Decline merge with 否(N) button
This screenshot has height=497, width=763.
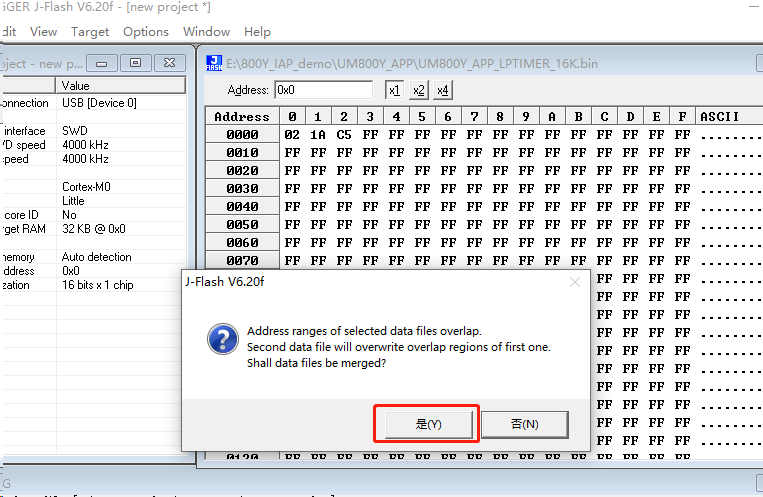pyautogui.click(x=524, y=424)
